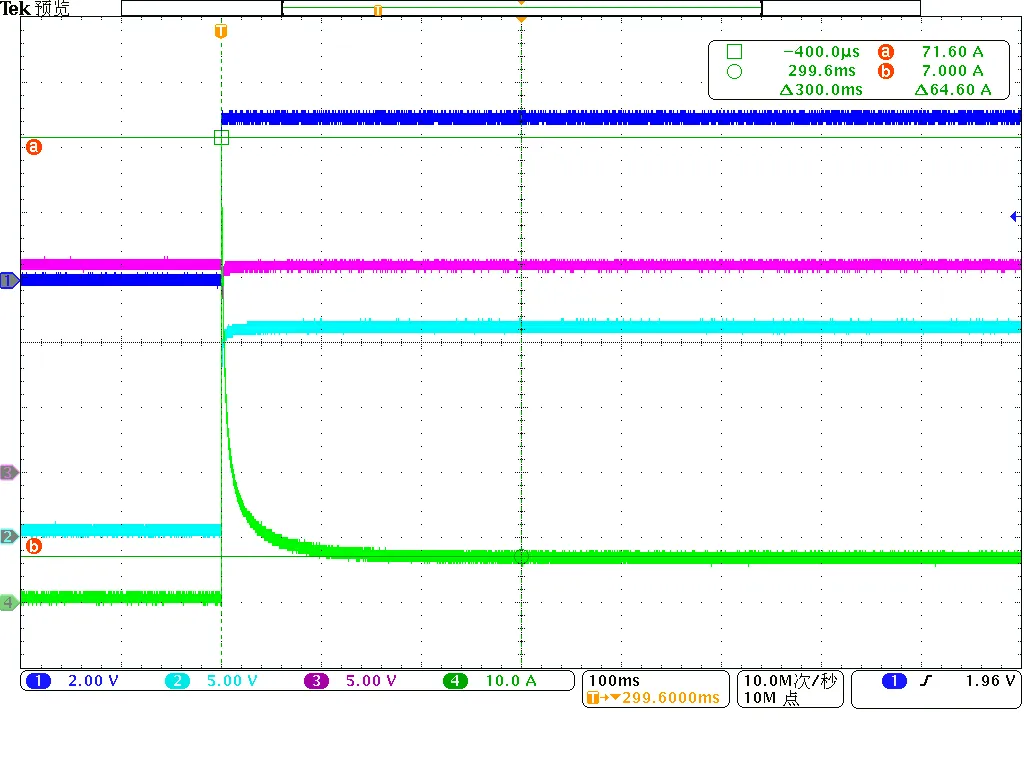Viewport: 1024px width, 768px height.
Task: Click the 'Δ64.60 A' delta current readout
Action: pyautogui.click(x=953, y=89)
